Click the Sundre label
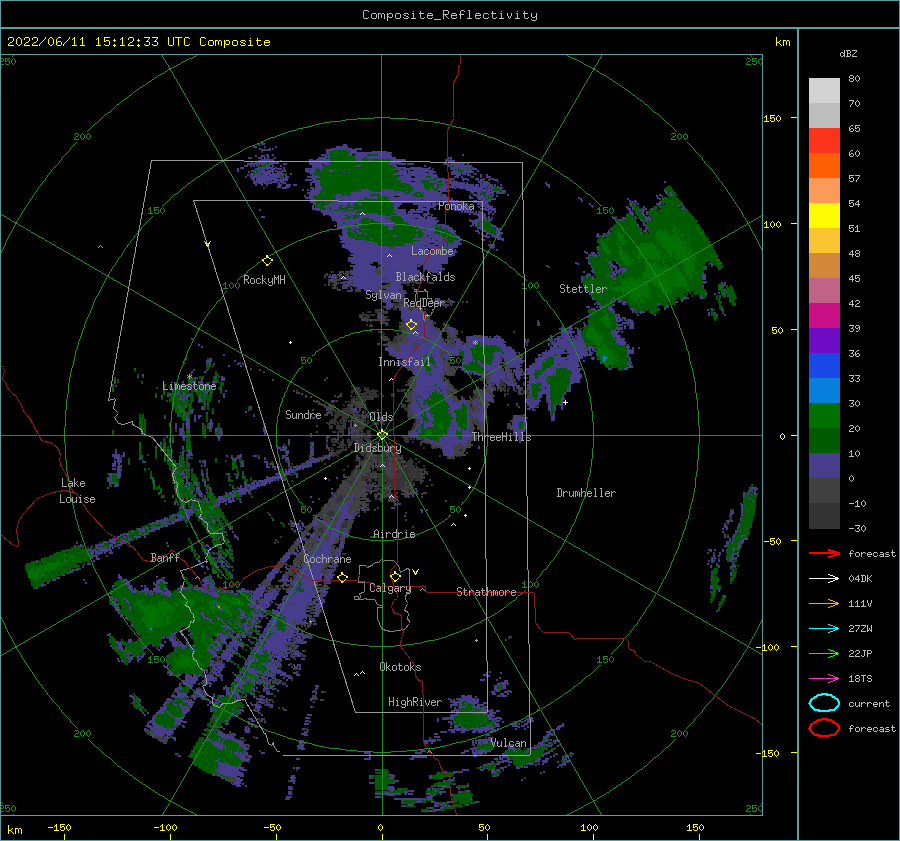Screen dimensions: 900x841 pos(303,414)
